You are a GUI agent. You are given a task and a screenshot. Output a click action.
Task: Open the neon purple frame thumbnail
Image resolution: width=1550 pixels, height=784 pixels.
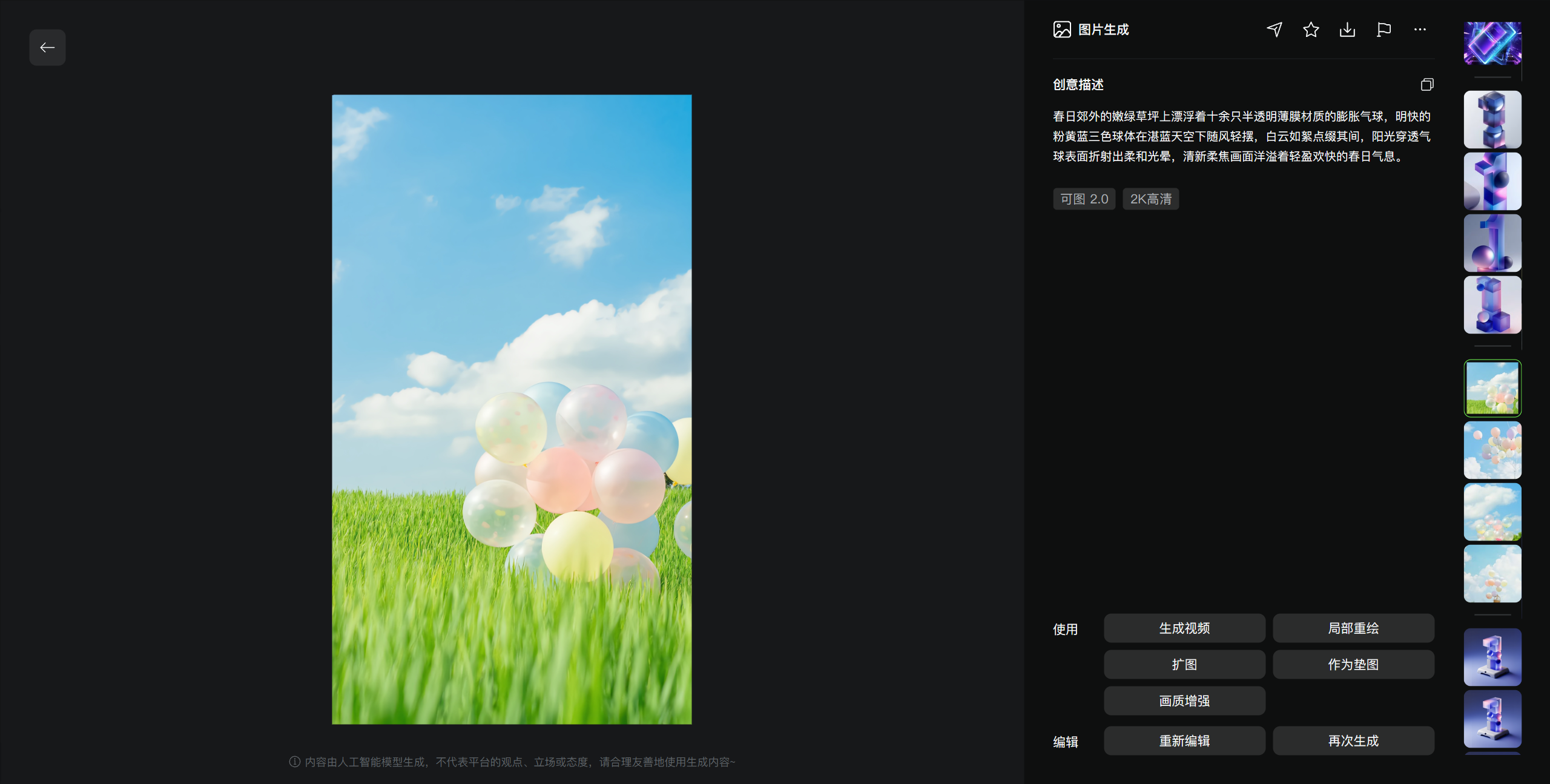[x=1492, y=43]
